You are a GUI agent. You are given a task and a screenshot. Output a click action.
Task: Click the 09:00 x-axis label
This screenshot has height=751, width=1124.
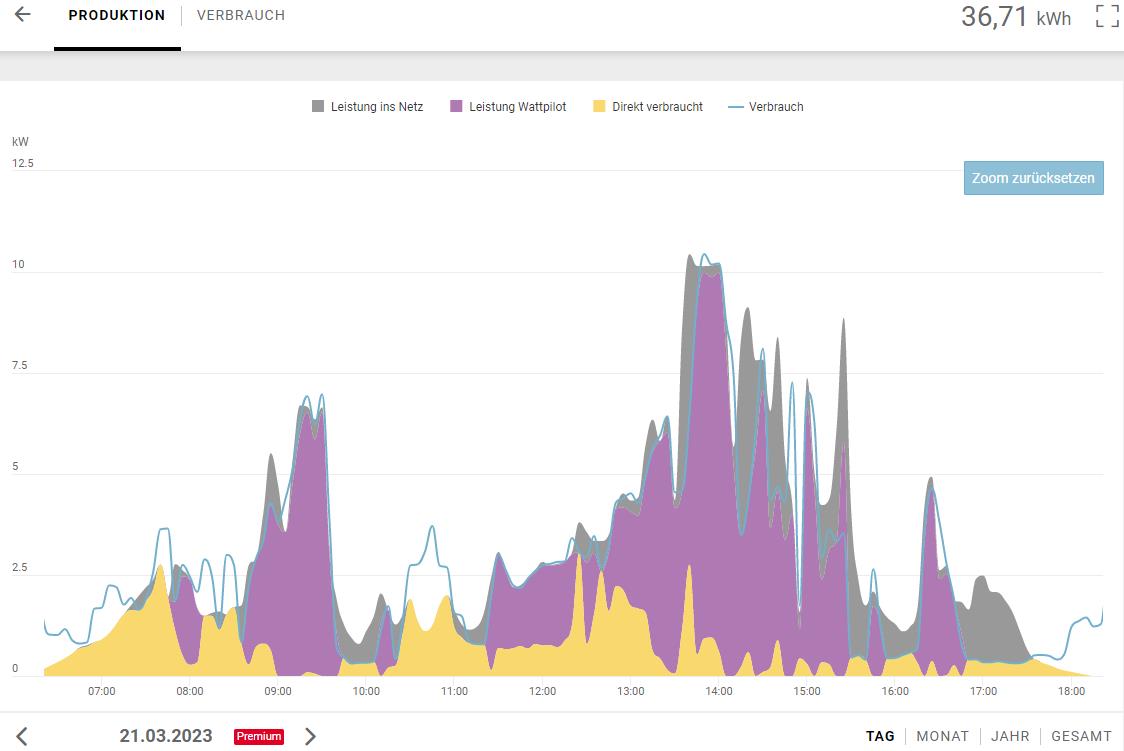point(278,691)
